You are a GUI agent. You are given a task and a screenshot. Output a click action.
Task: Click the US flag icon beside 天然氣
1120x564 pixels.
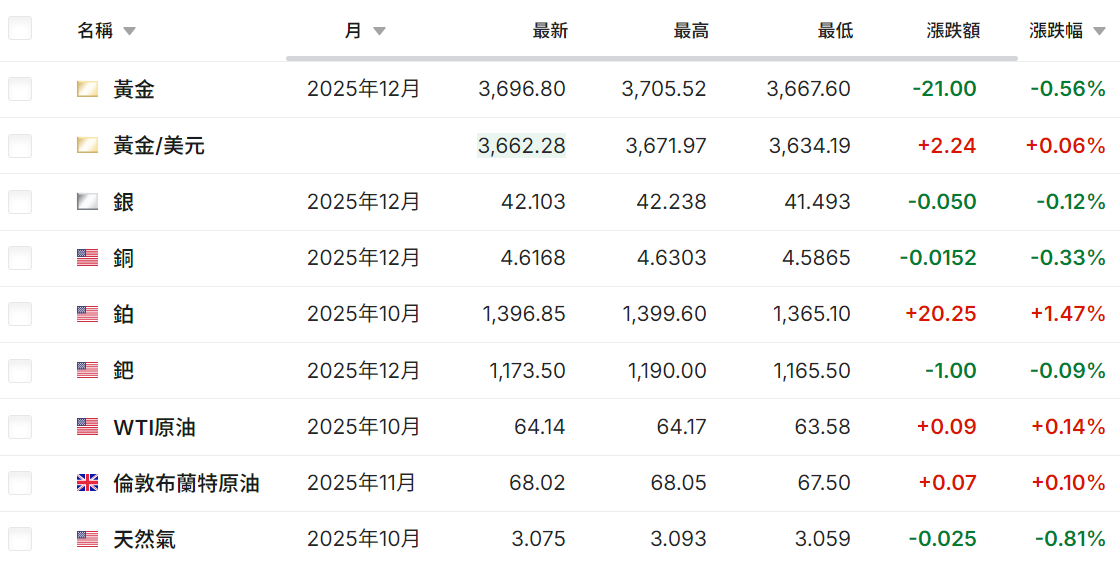[87, 539]
